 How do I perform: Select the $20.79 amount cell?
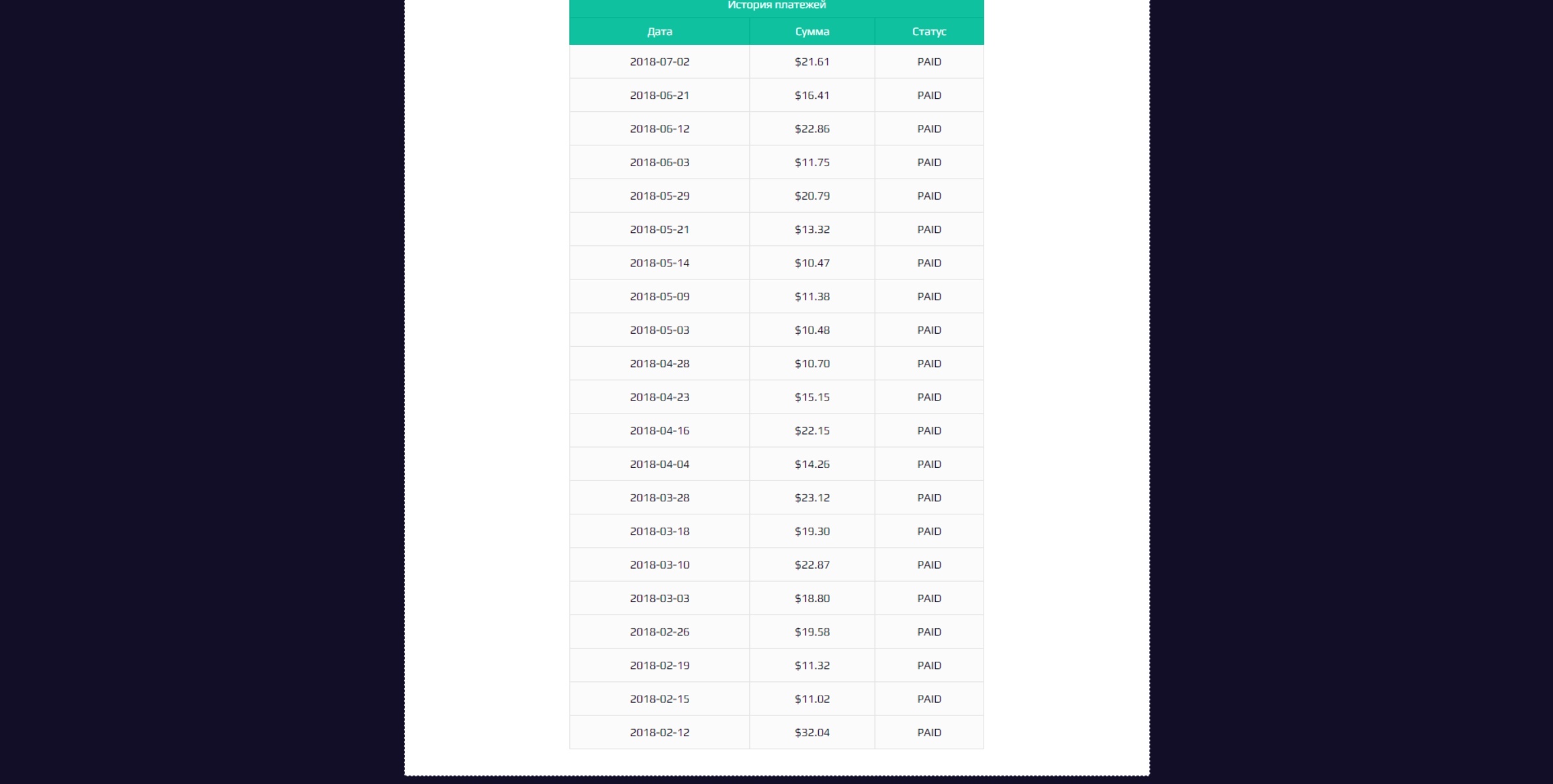(812, 196)
